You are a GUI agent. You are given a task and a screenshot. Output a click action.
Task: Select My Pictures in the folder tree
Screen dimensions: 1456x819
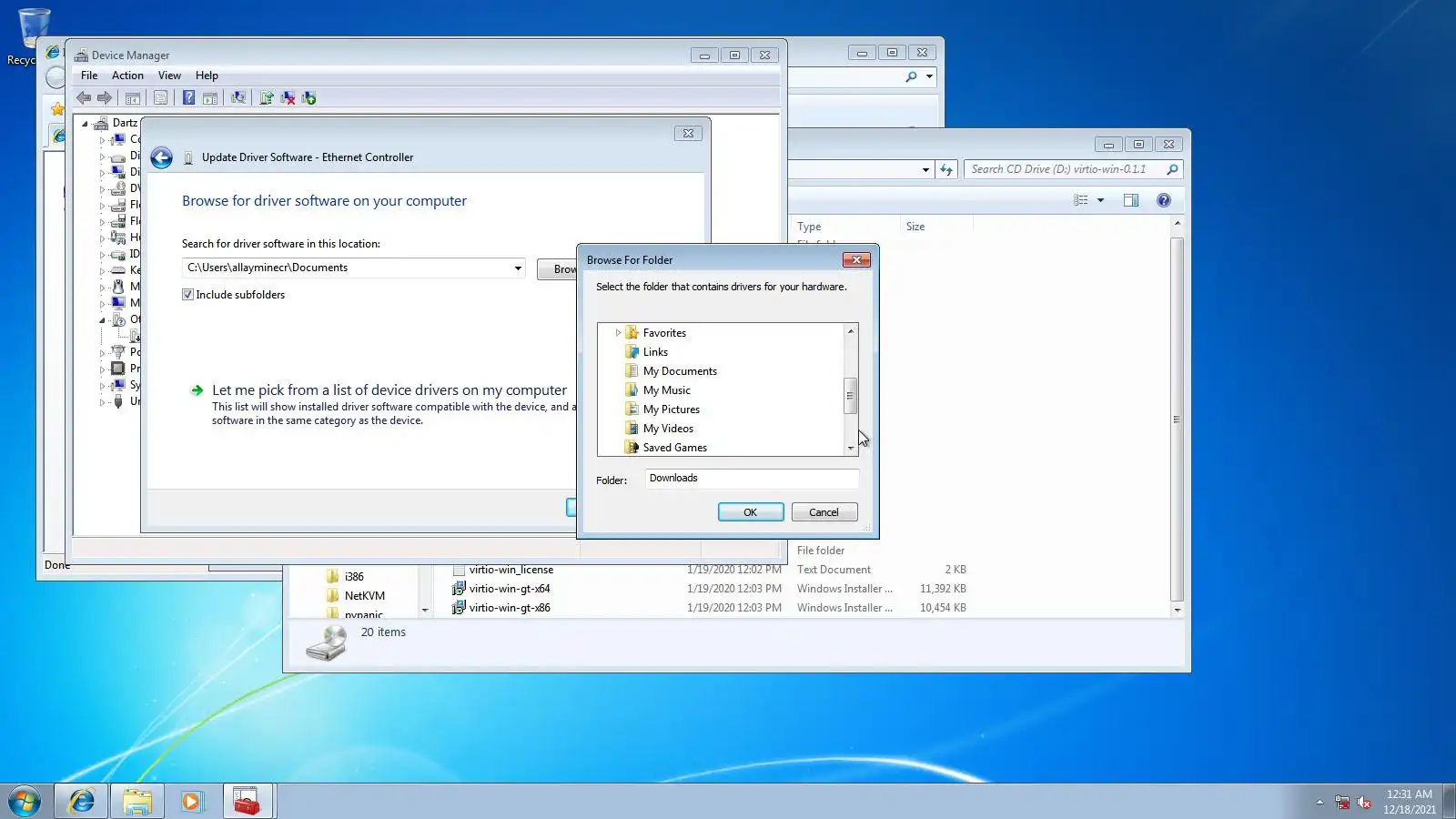(x=671, y=409)
